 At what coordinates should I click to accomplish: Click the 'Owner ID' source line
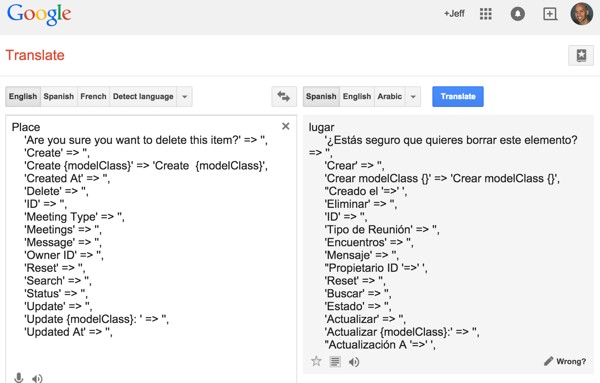[64, 255]
